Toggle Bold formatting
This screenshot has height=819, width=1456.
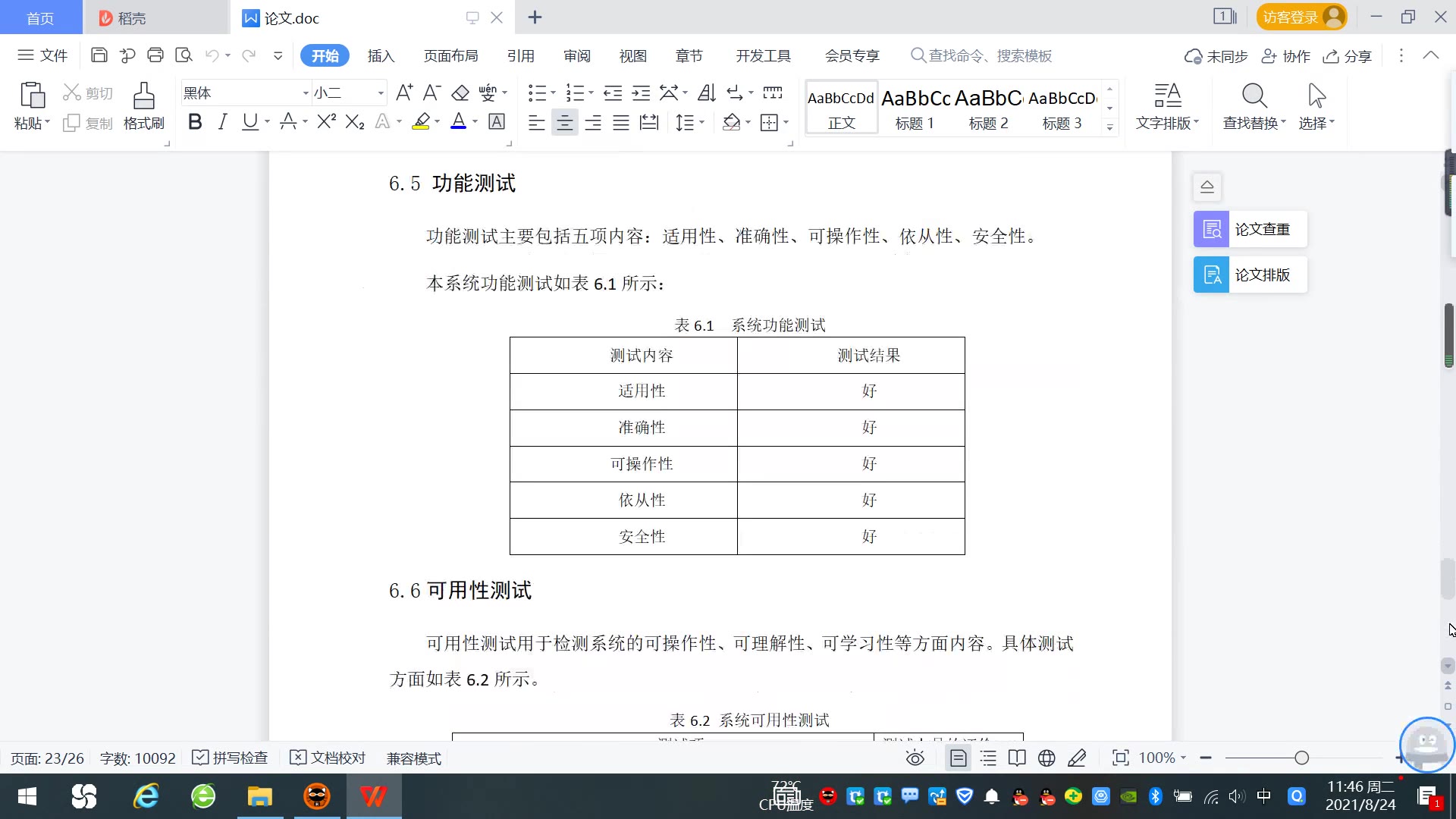pos(195,121)
